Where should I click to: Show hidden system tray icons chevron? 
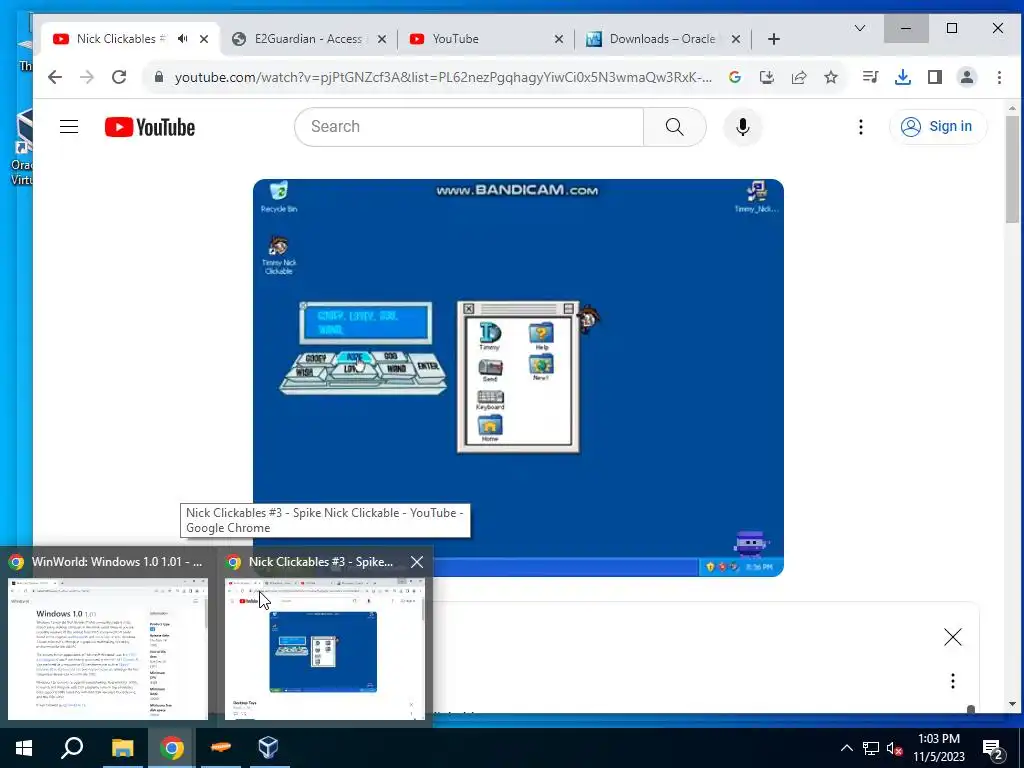(846, 748)
